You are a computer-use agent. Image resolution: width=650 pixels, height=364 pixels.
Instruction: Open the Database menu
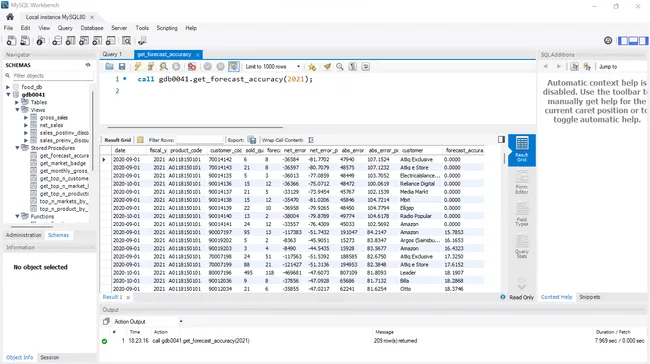pos(92,28)
